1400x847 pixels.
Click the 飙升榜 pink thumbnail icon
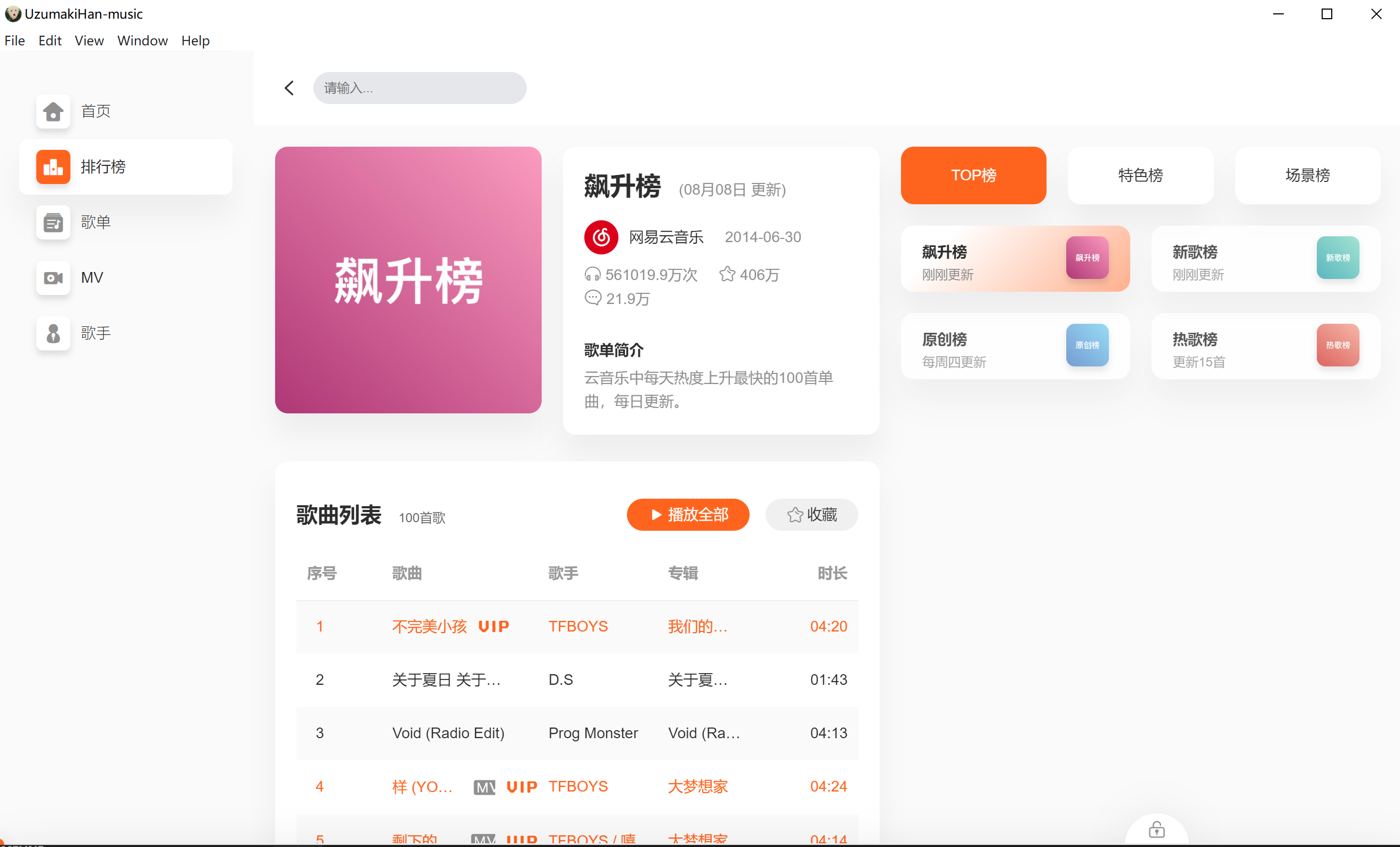click(1087, 258)
